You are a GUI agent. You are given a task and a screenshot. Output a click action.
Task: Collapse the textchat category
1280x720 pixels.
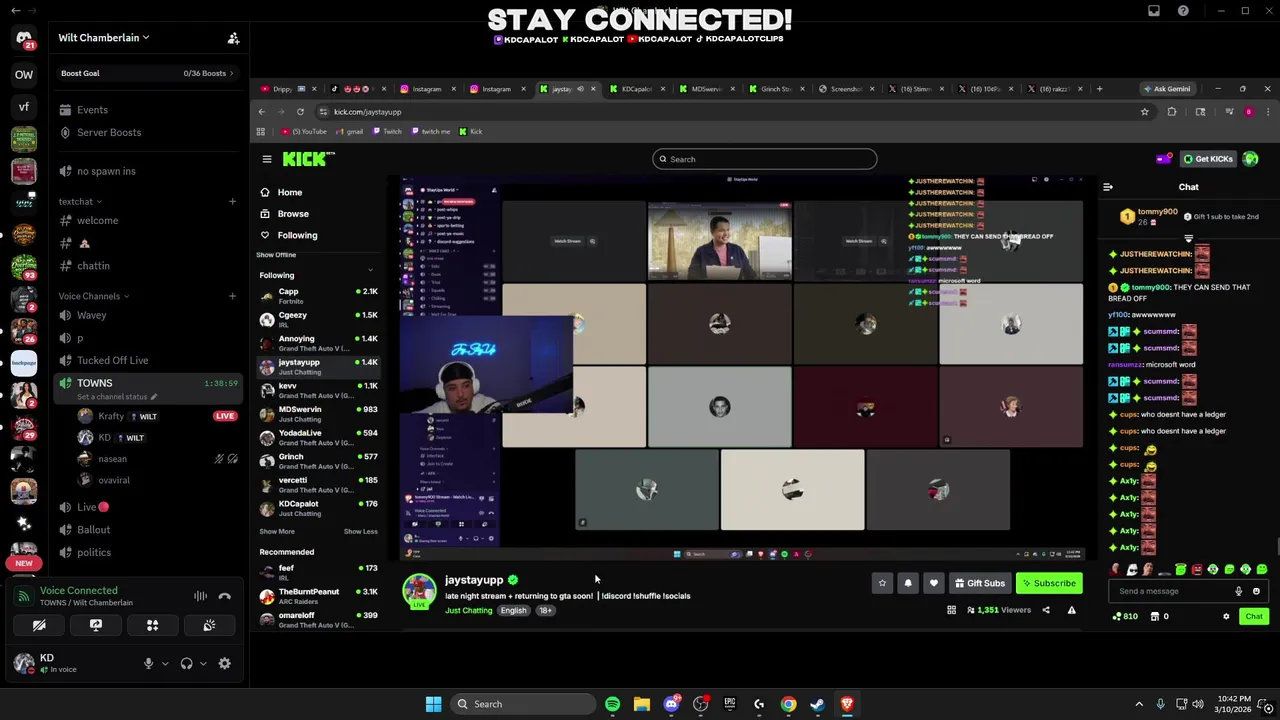point(80,202)
